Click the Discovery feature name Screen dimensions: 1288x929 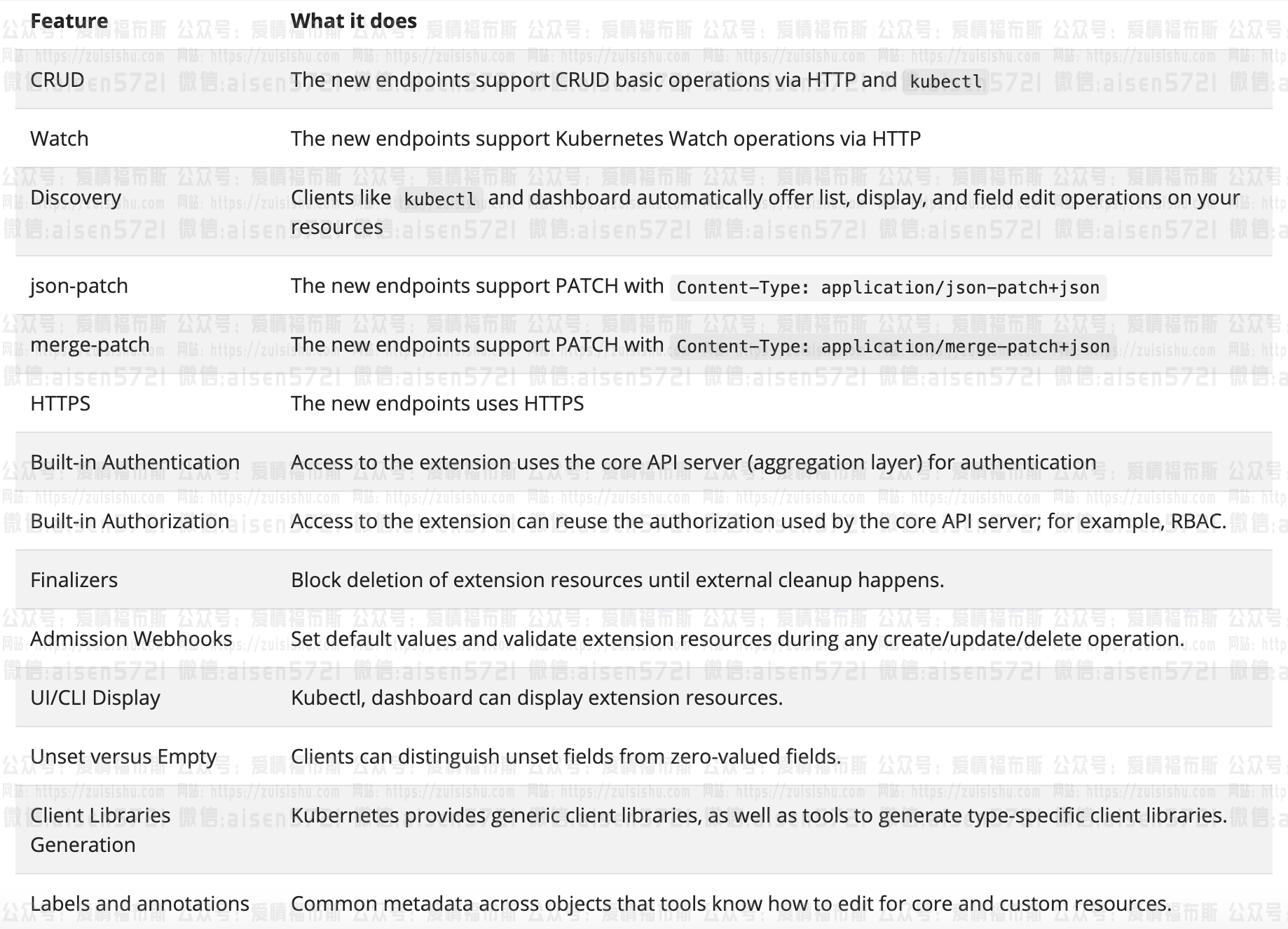point(76,198)
